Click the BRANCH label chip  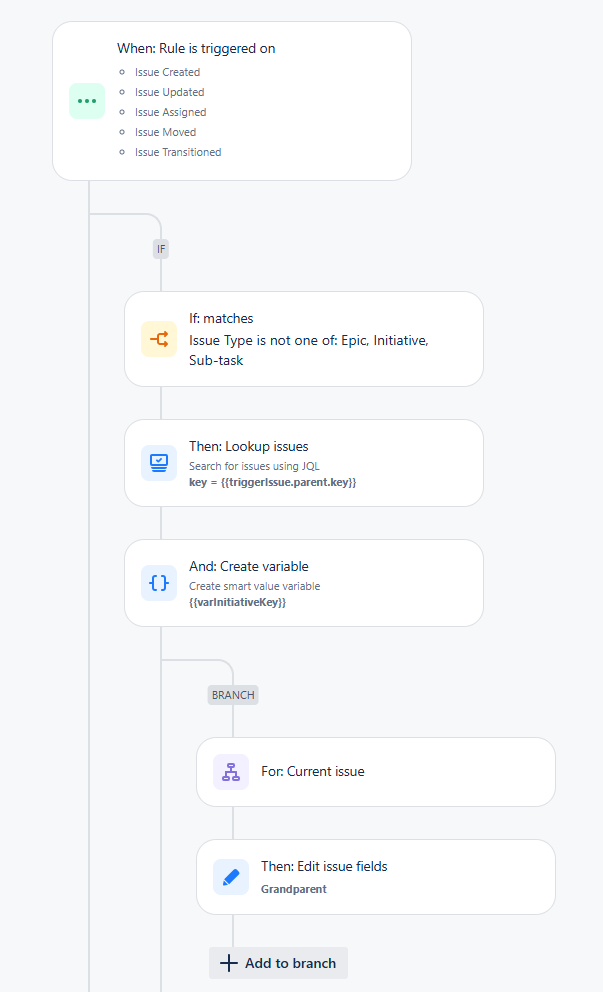233,695
